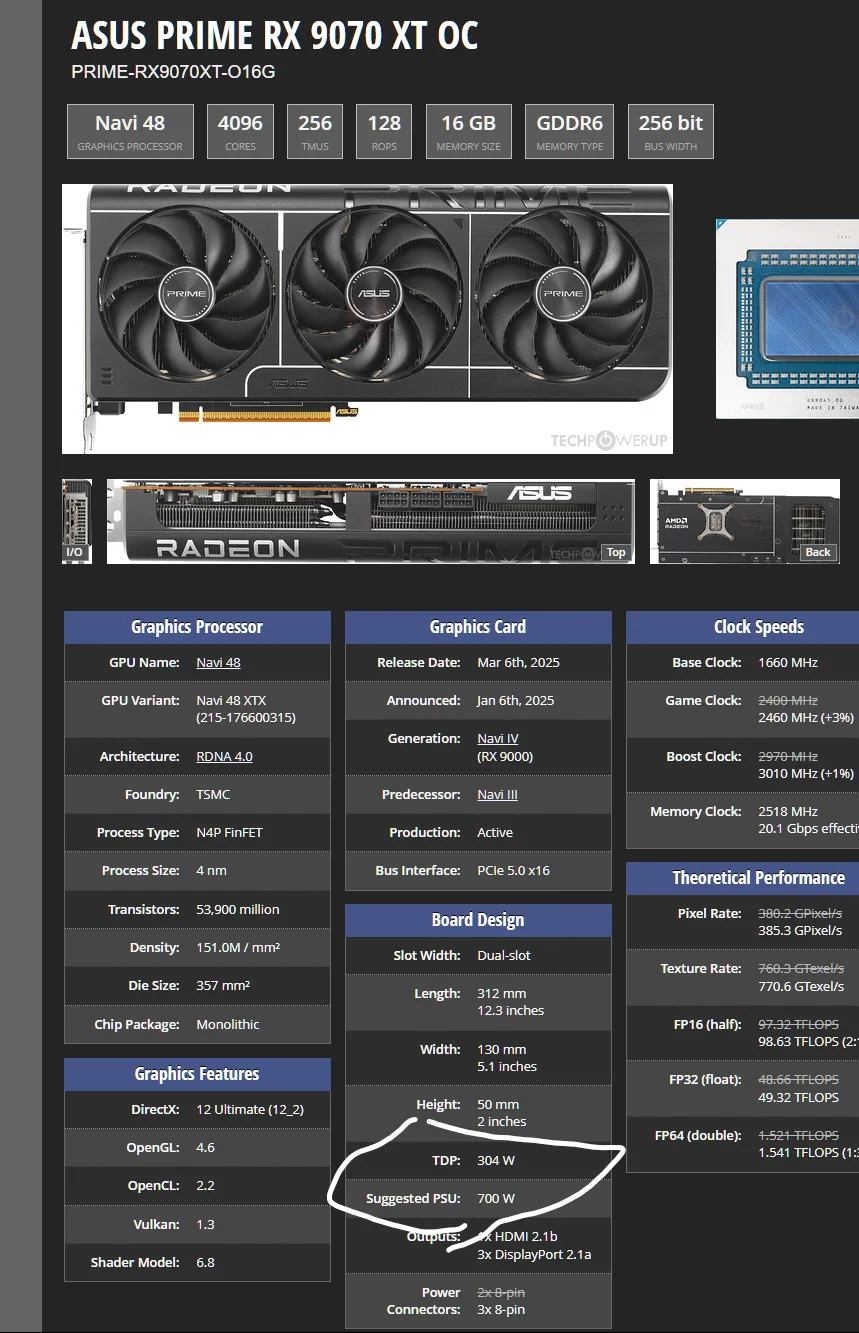Click the Texture Rate 770.6 GTexel/s value

click(801, 986)
